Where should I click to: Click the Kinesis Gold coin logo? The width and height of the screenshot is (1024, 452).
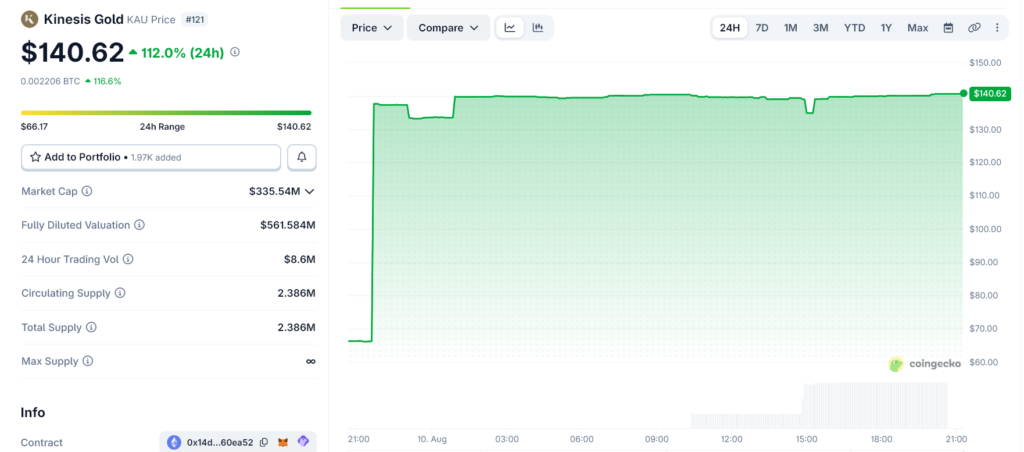click(29, 20)
